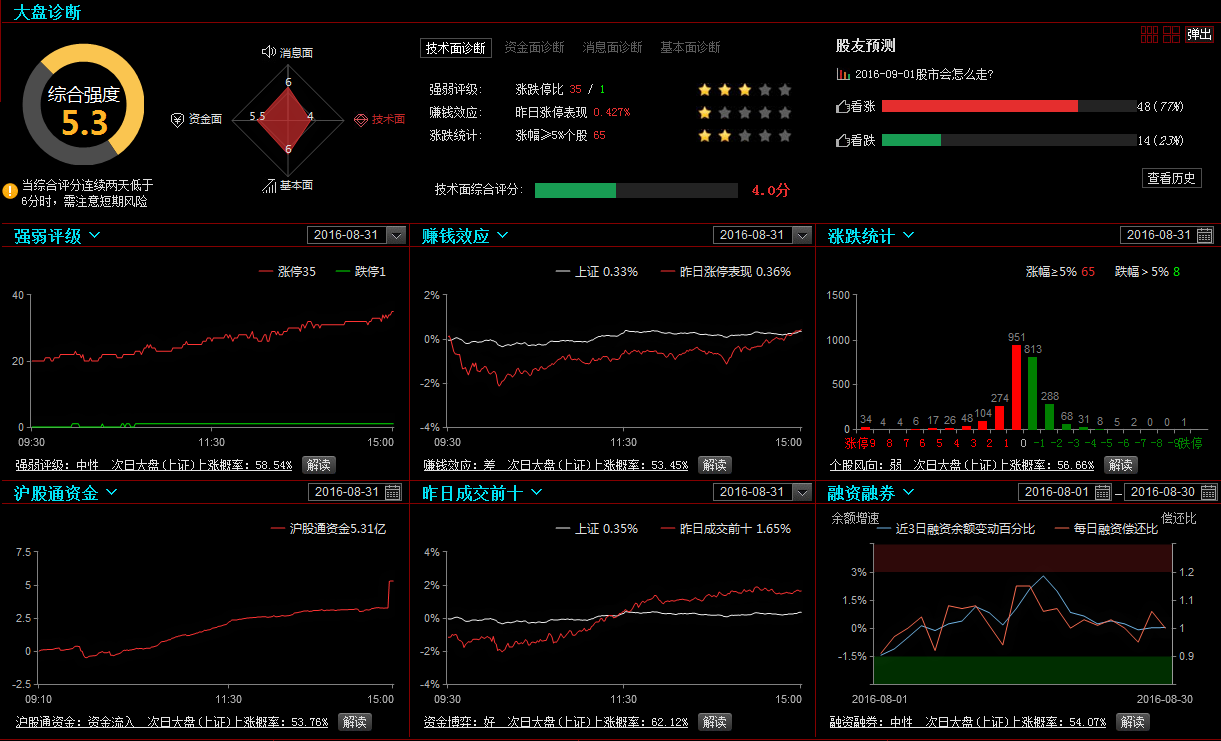Click the 综合强度 5.3 score ring
Screen dimensions: 1221x741
(x=84, y=105)
